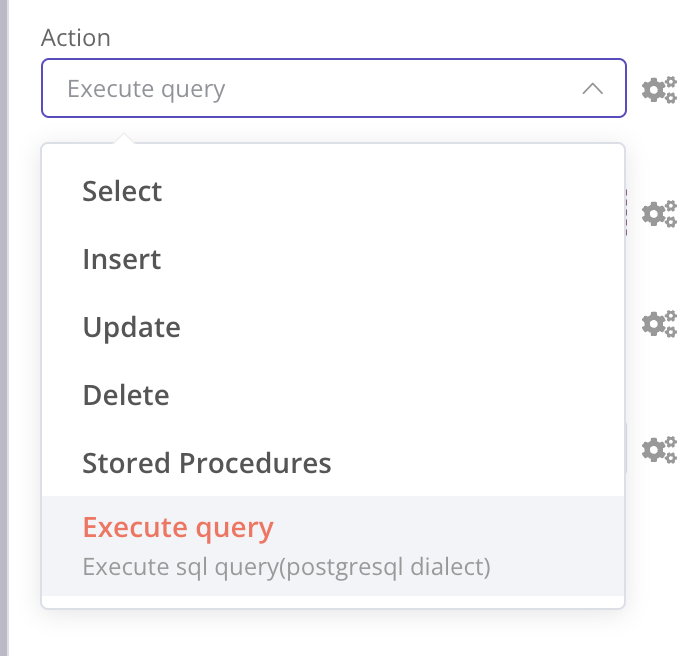680x656 pixels.
Task: Open settings gear beside the Action dropdown
Action: pyautogui.click(x=656, y=90)
